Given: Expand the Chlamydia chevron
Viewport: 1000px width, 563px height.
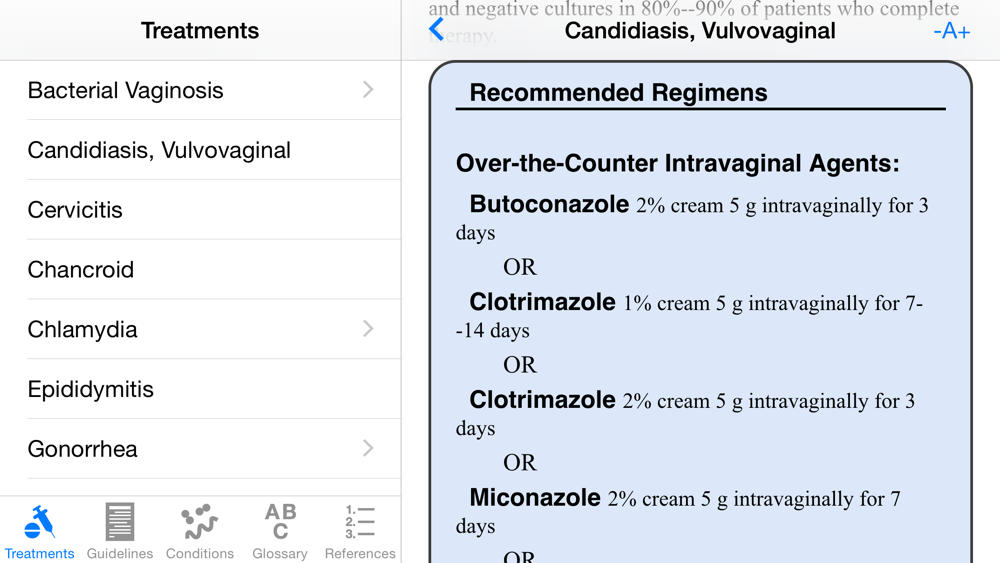Looking at the screenshot, I should point(368,329).
